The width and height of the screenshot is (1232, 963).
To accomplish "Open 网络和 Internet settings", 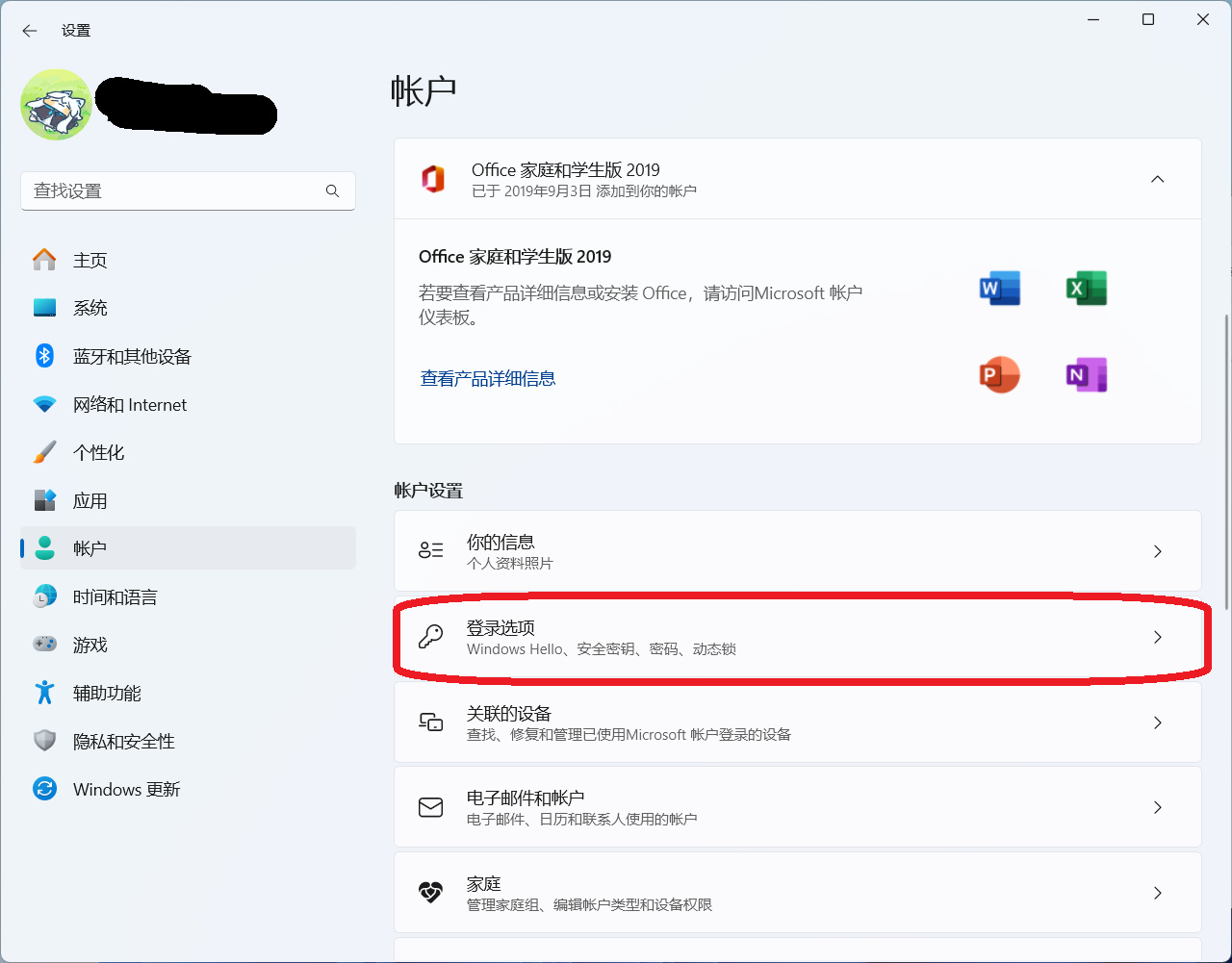I will point(188,404).
